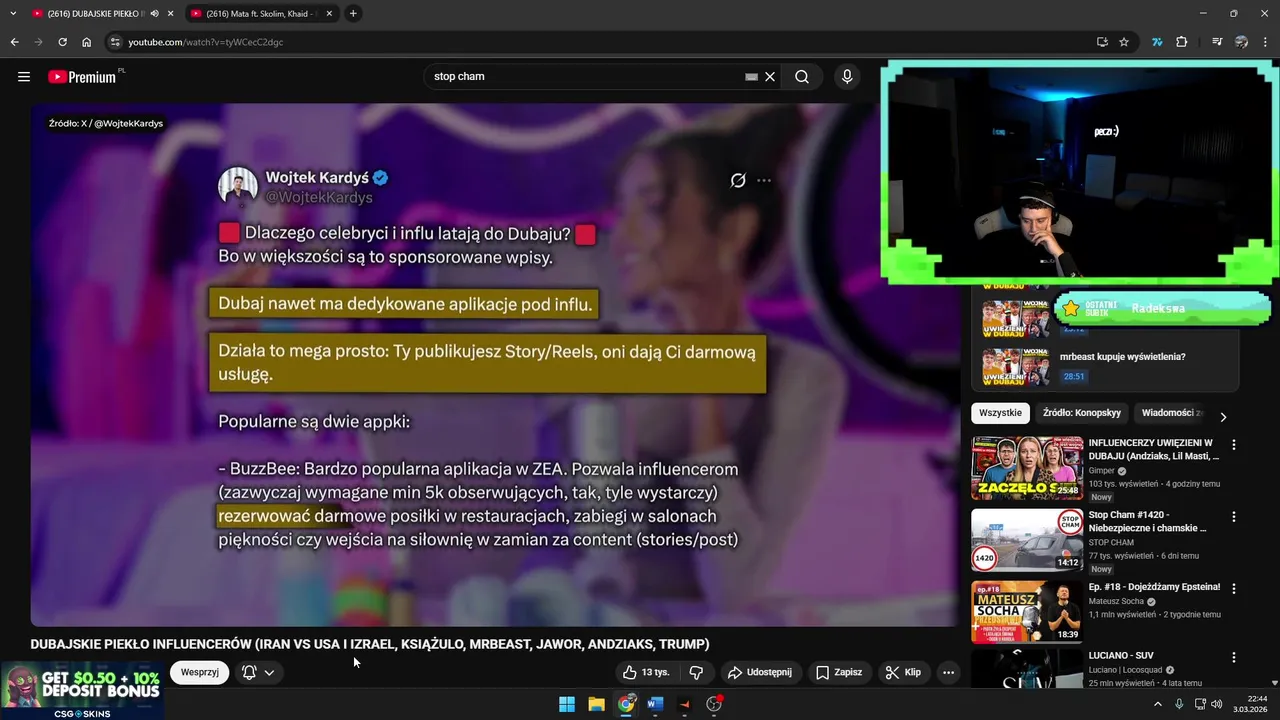
Task: Open 'Ep. #18 - Dojeżdżamy Epsteina!' video
Action: [x=1154, y=587]
